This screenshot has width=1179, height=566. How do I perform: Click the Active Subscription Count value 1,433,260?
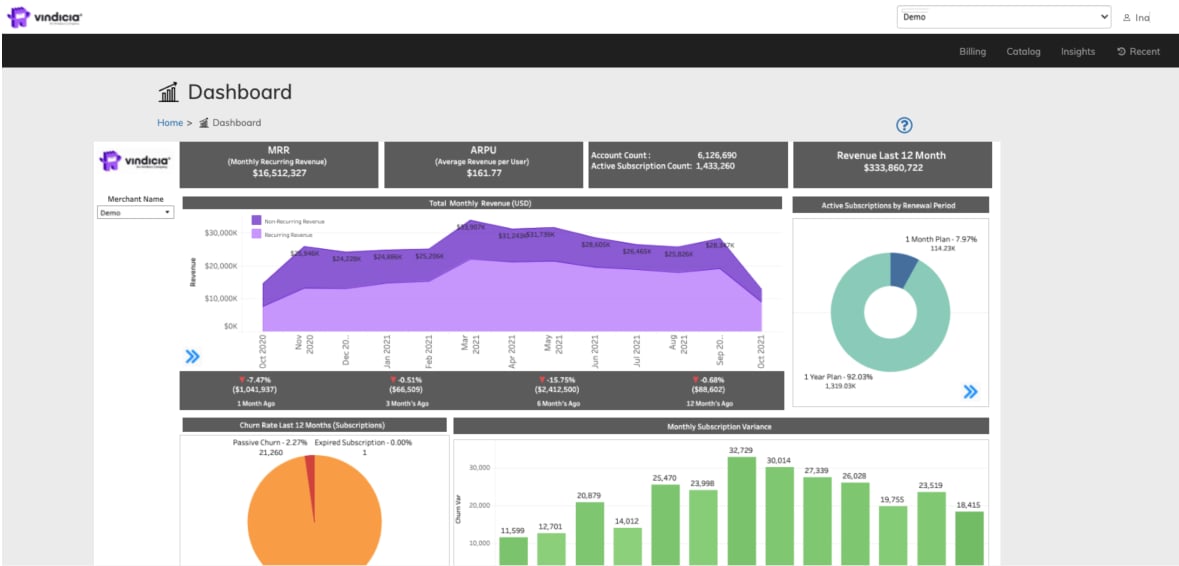(x=715, y=165)
